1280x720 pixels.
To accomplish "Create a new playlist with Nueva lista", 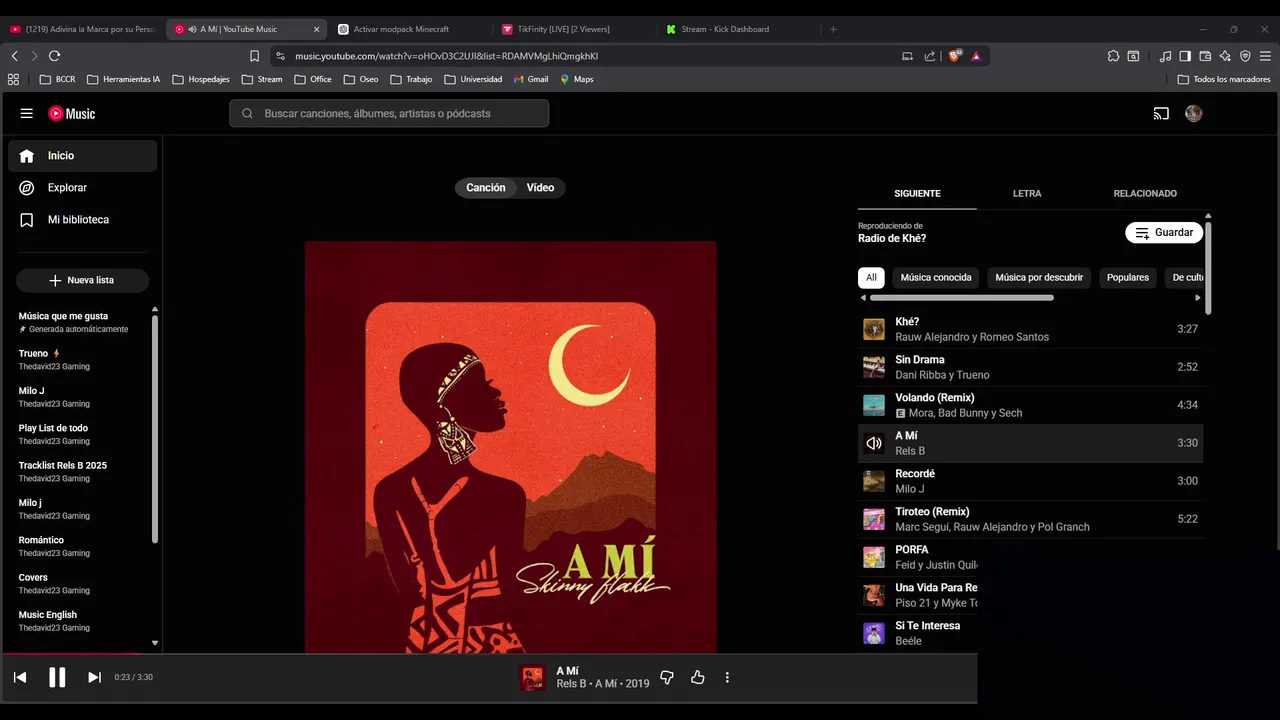I will pos(82,280).
